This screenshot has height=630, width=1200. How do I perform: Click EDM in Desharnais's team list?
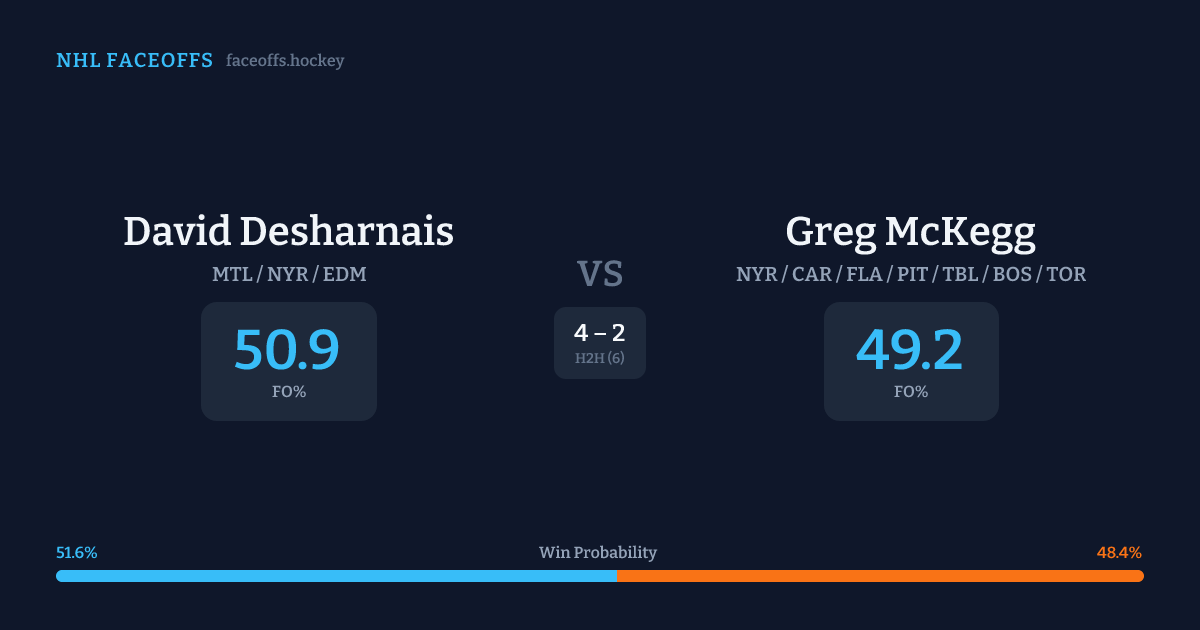pos(344,274)
